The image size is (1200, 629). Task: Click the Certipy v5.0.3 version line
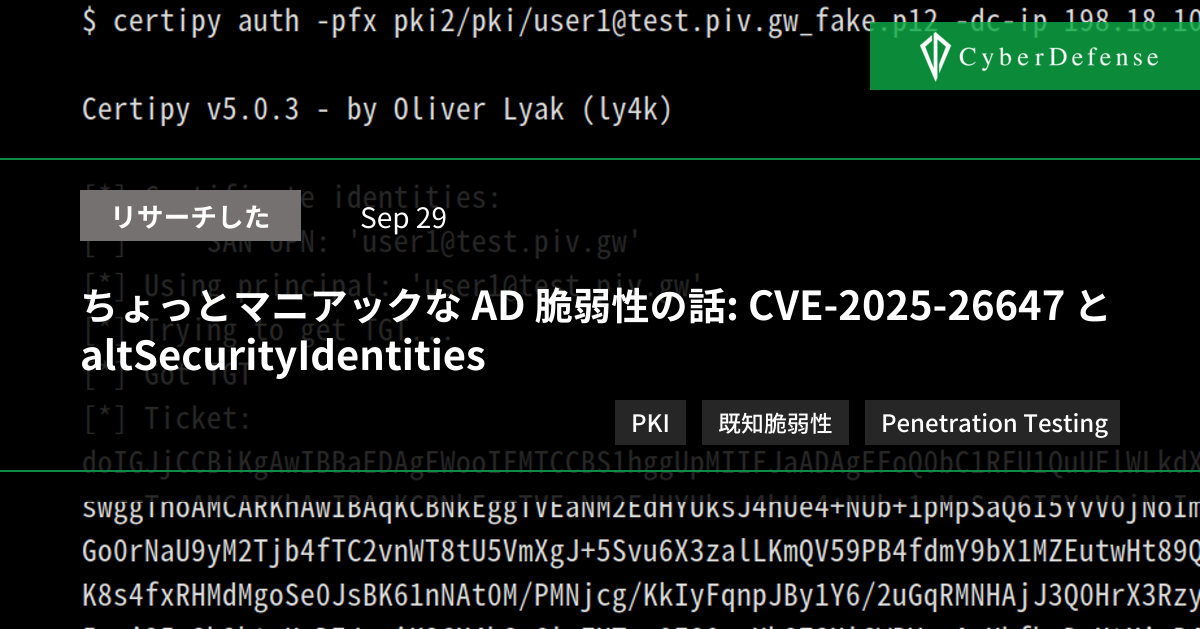[x=377, y=109]
